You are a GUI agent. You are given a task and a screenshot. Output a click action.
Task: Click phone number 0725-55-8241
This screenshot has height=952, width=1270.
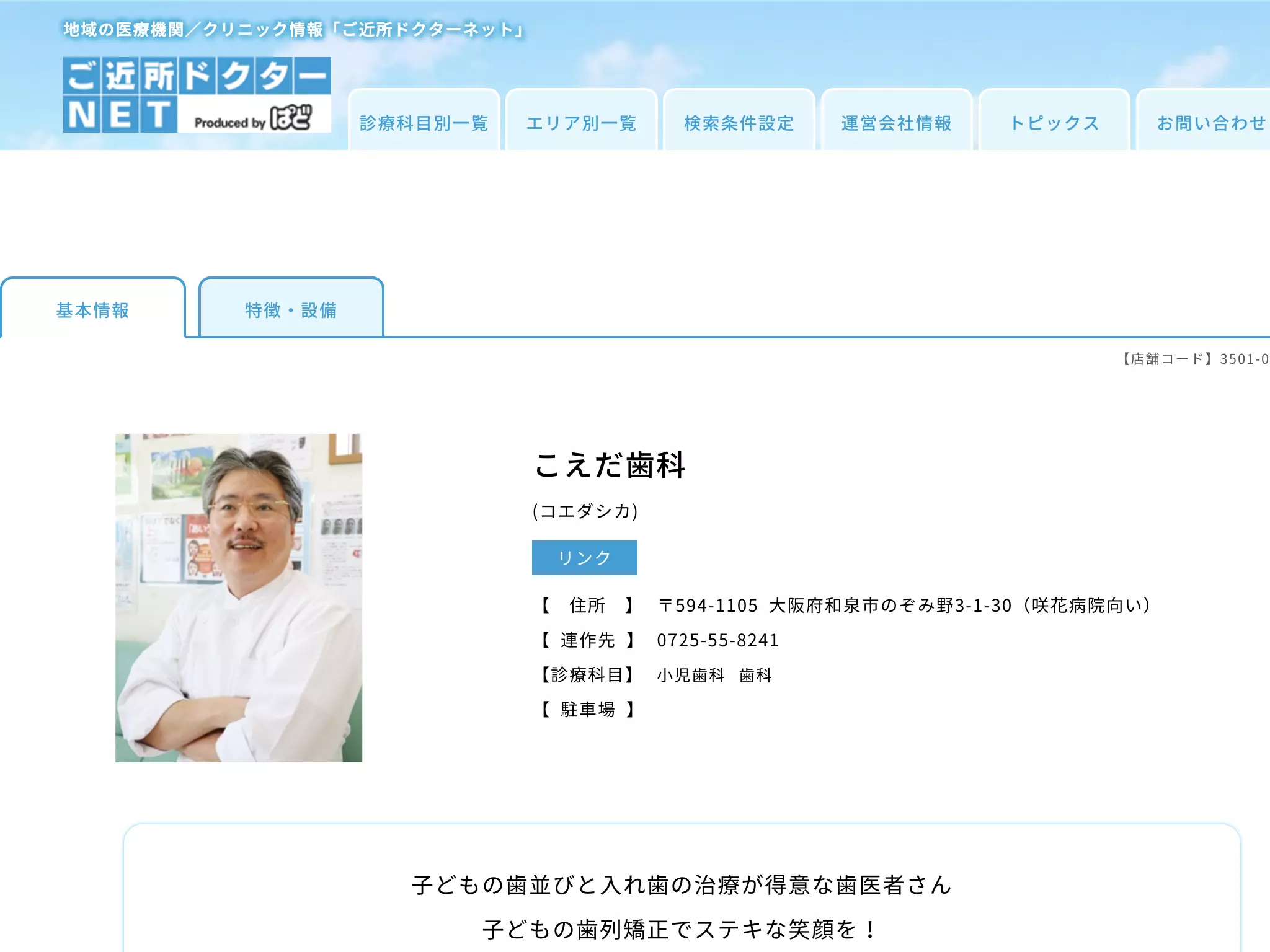718,640
